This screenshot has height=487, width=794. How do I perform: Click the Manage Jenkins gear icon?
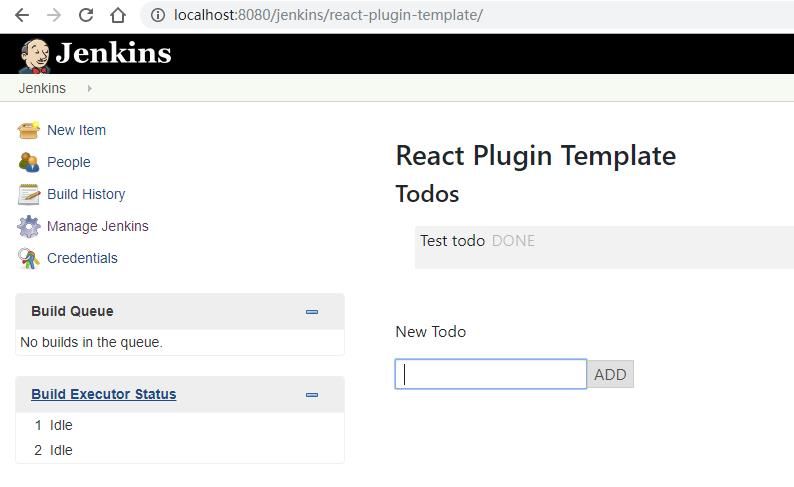coord(28,226)
